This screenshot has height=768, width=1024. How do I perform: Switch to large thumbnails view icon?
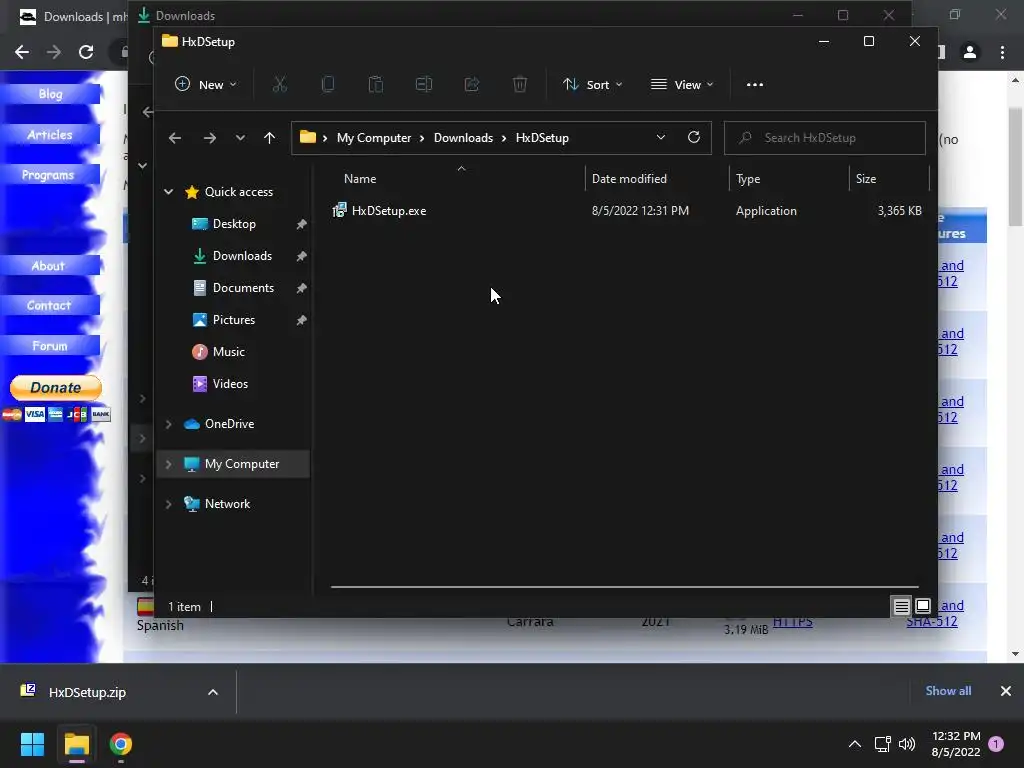tap(923, 606)
